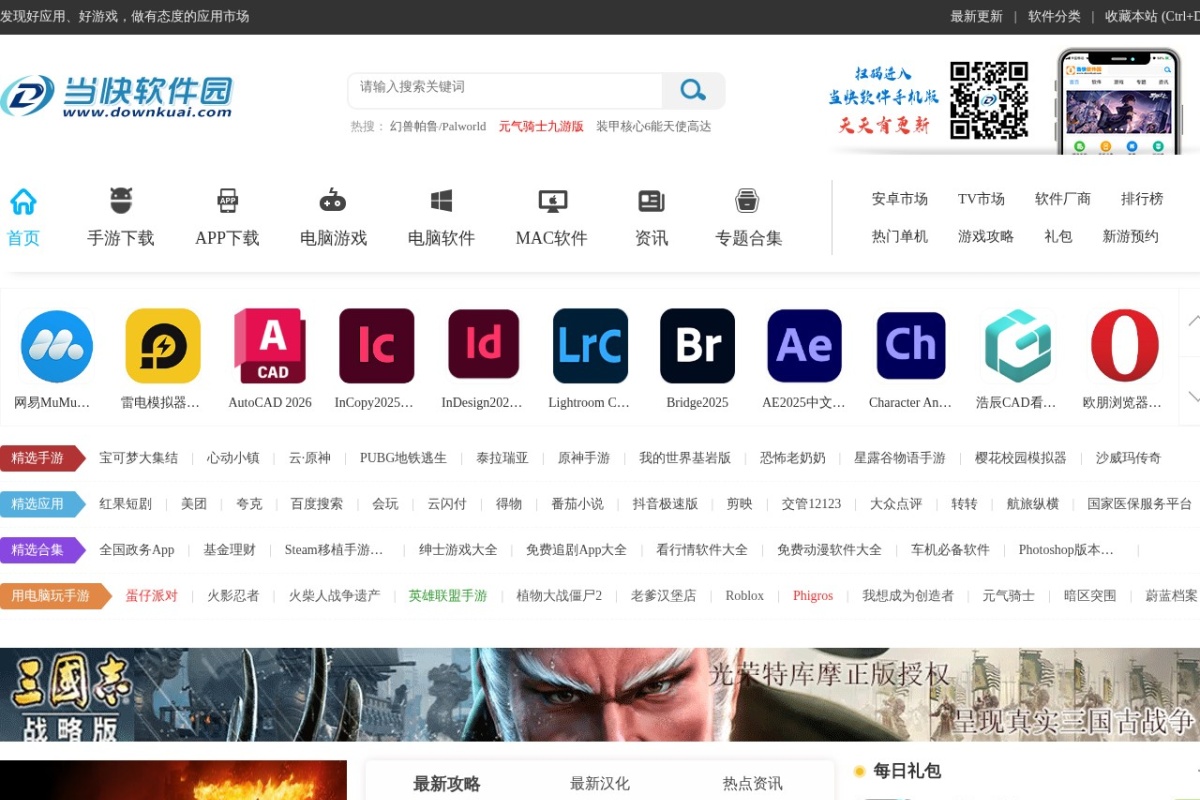Open the InDesign icon
Image resolution: width=1200 pixels, height=800 pixels.
coord(483,346)
